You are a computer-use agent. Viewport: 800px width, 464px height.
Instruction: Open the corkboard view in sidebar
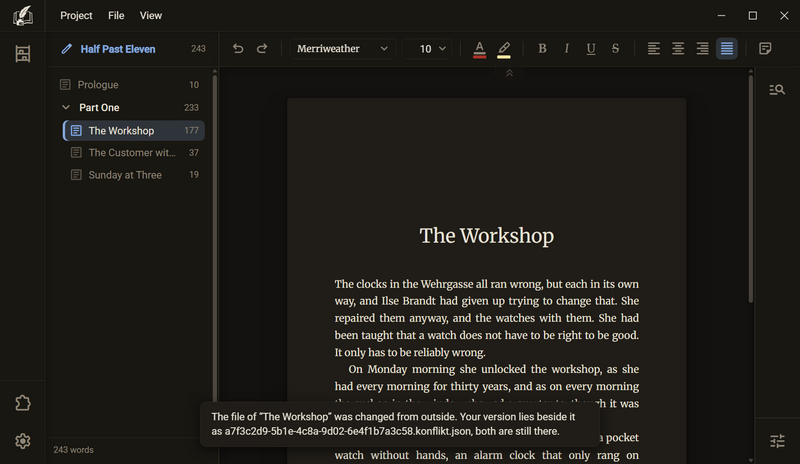(x=22, y=54)
